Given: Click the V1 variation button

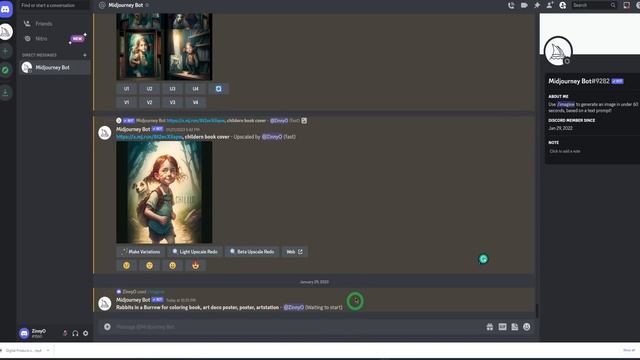Looking at the screenshot, I should point(127,102).
